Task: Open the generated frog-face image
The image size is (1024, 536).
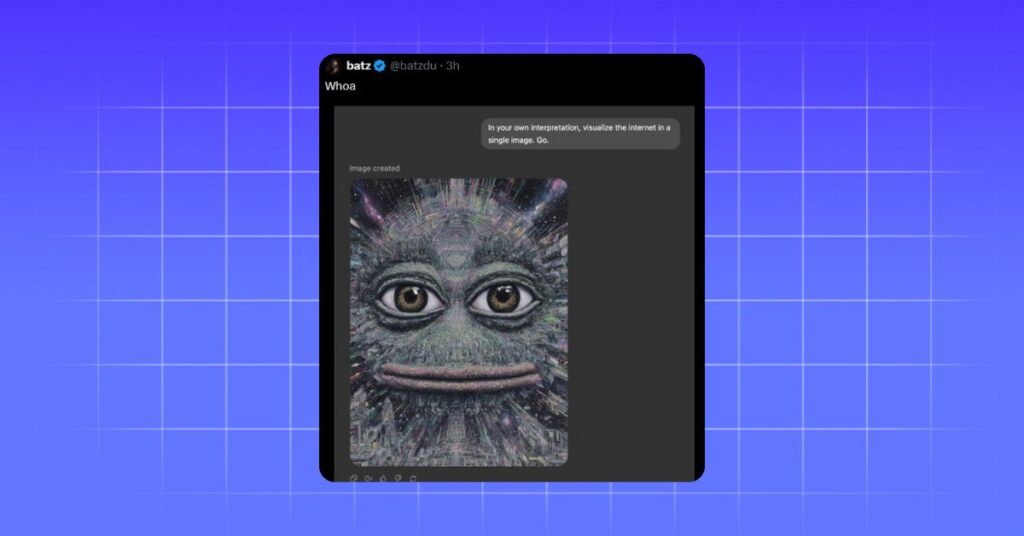Action: 458,323
